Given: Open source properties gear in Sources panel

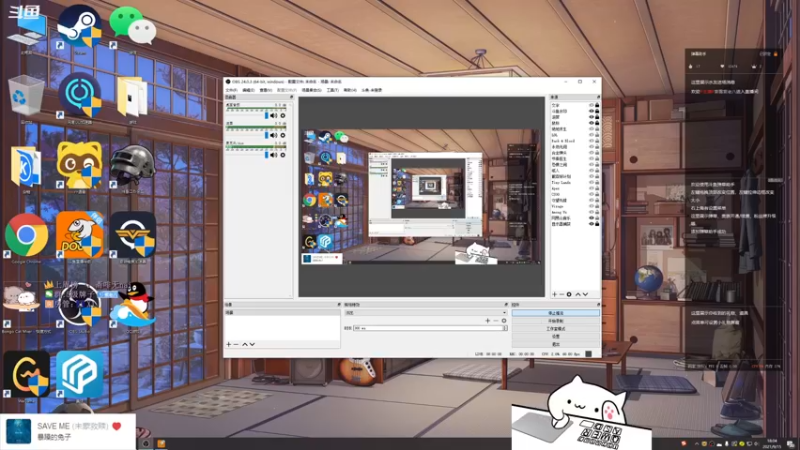Looking at the screenshot, I should pos(569,294).
